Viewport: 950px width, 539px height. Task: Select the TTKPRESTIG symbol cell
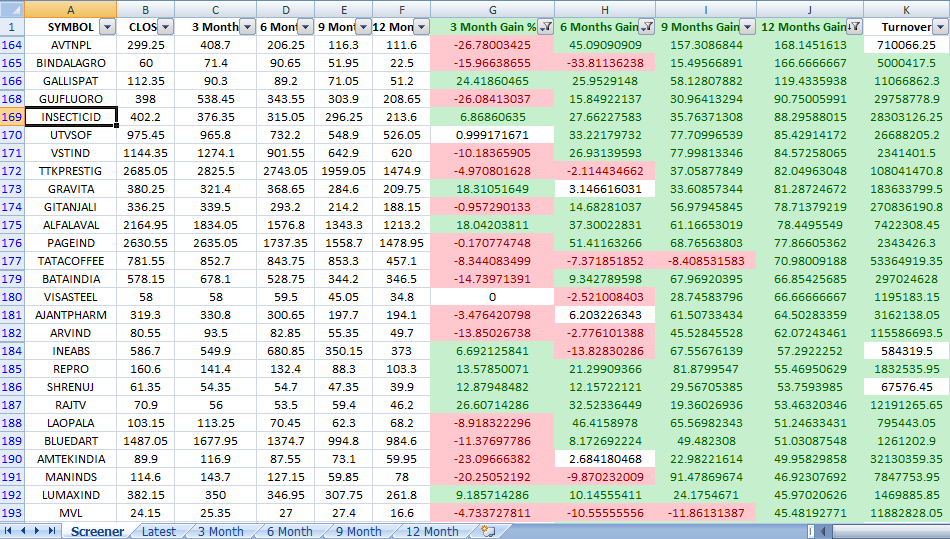[70, 171]
